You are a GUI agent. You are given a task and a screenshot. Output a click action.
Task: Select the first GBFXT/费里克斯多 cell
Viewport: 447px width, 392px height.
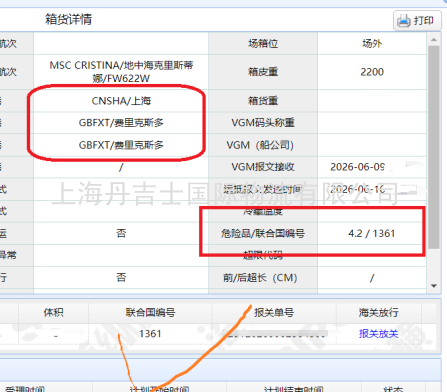[121, 123]
